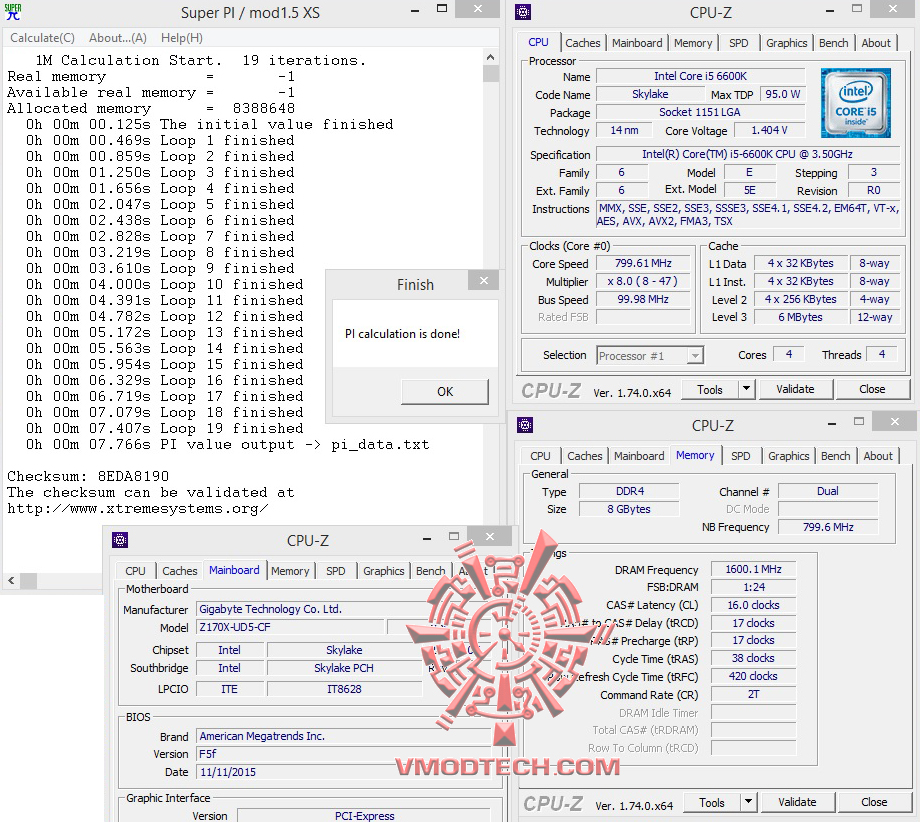Close the Finish dialog

pyautogui.click(x=483, y=280)
